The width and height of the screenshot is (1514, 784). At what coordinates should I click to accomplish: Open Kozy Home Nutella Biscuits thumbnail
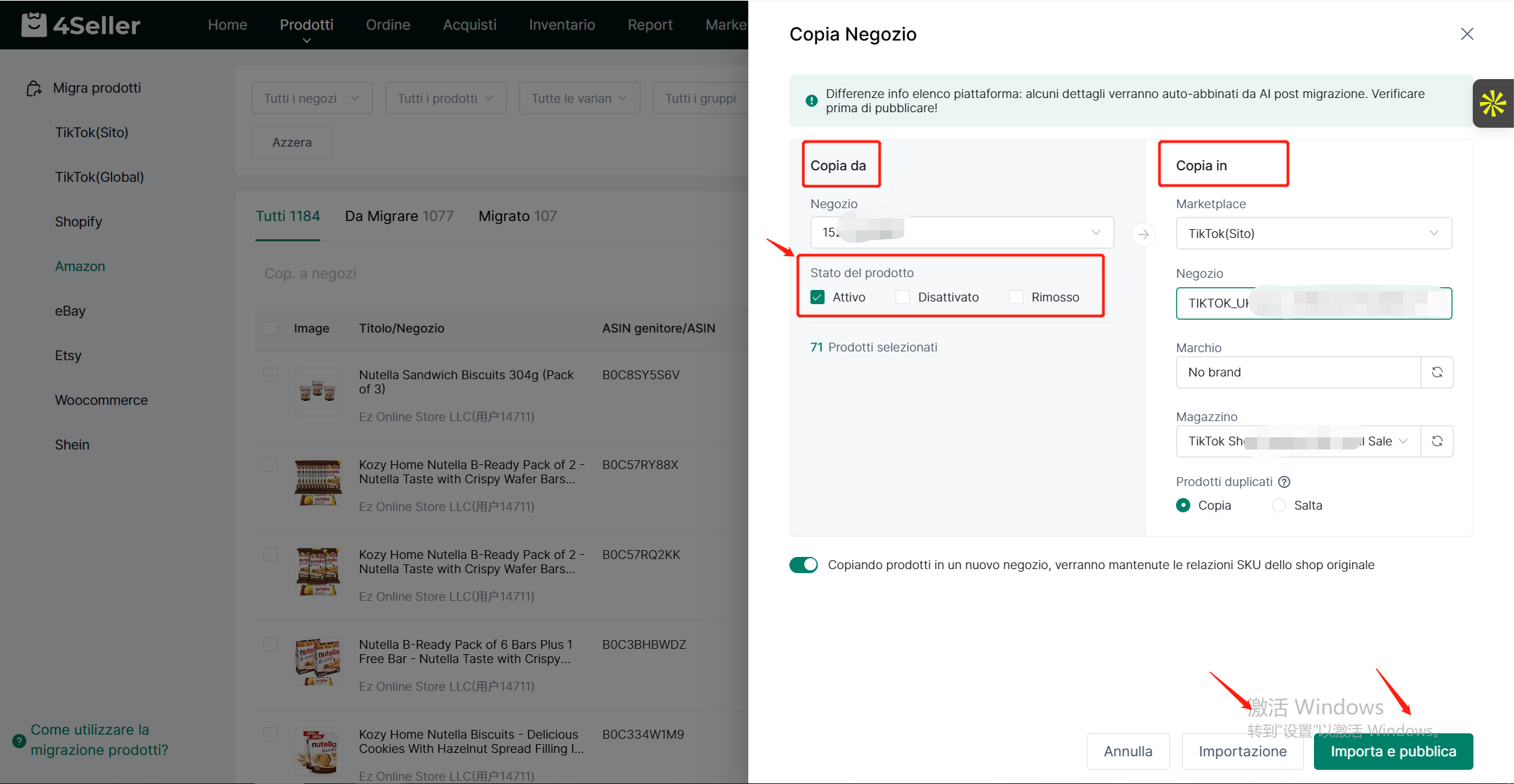point(318,752)
